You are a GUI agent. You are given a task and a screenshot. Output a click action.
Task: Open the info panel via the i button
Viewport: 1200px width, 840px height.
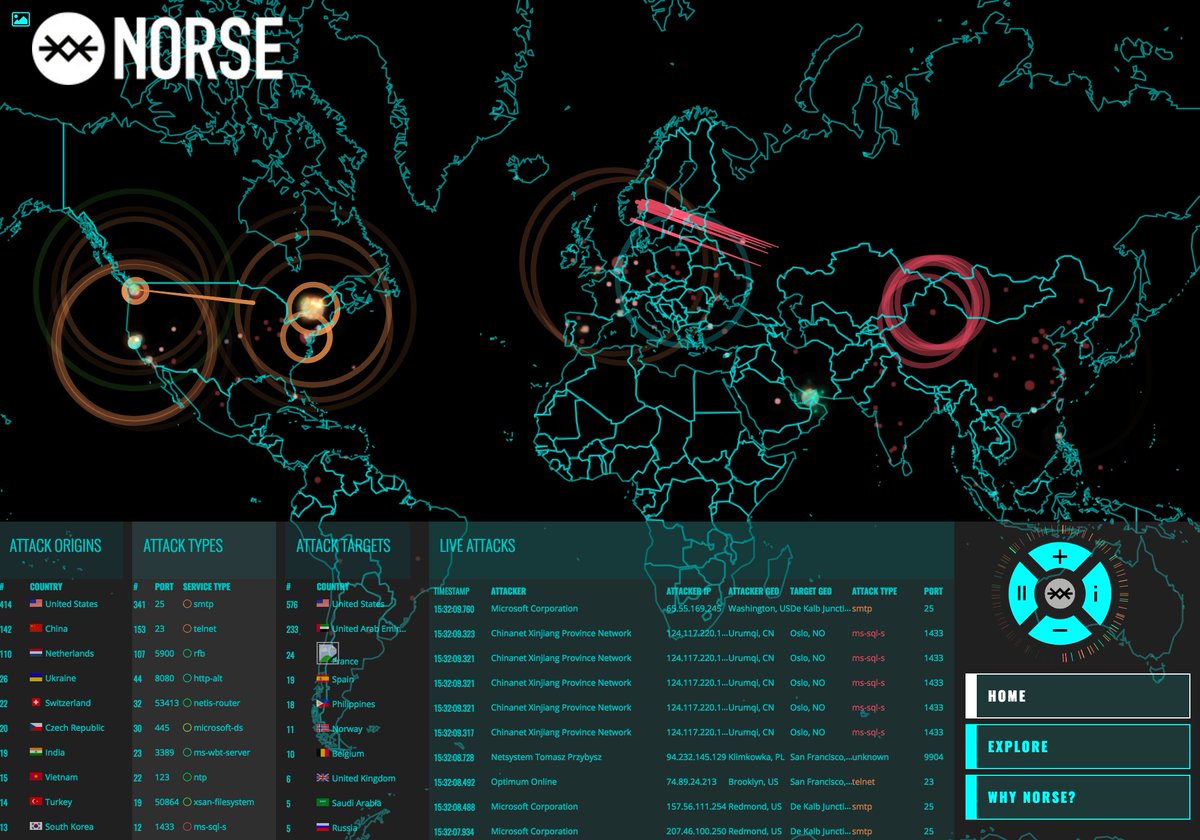click(1097, 594)
